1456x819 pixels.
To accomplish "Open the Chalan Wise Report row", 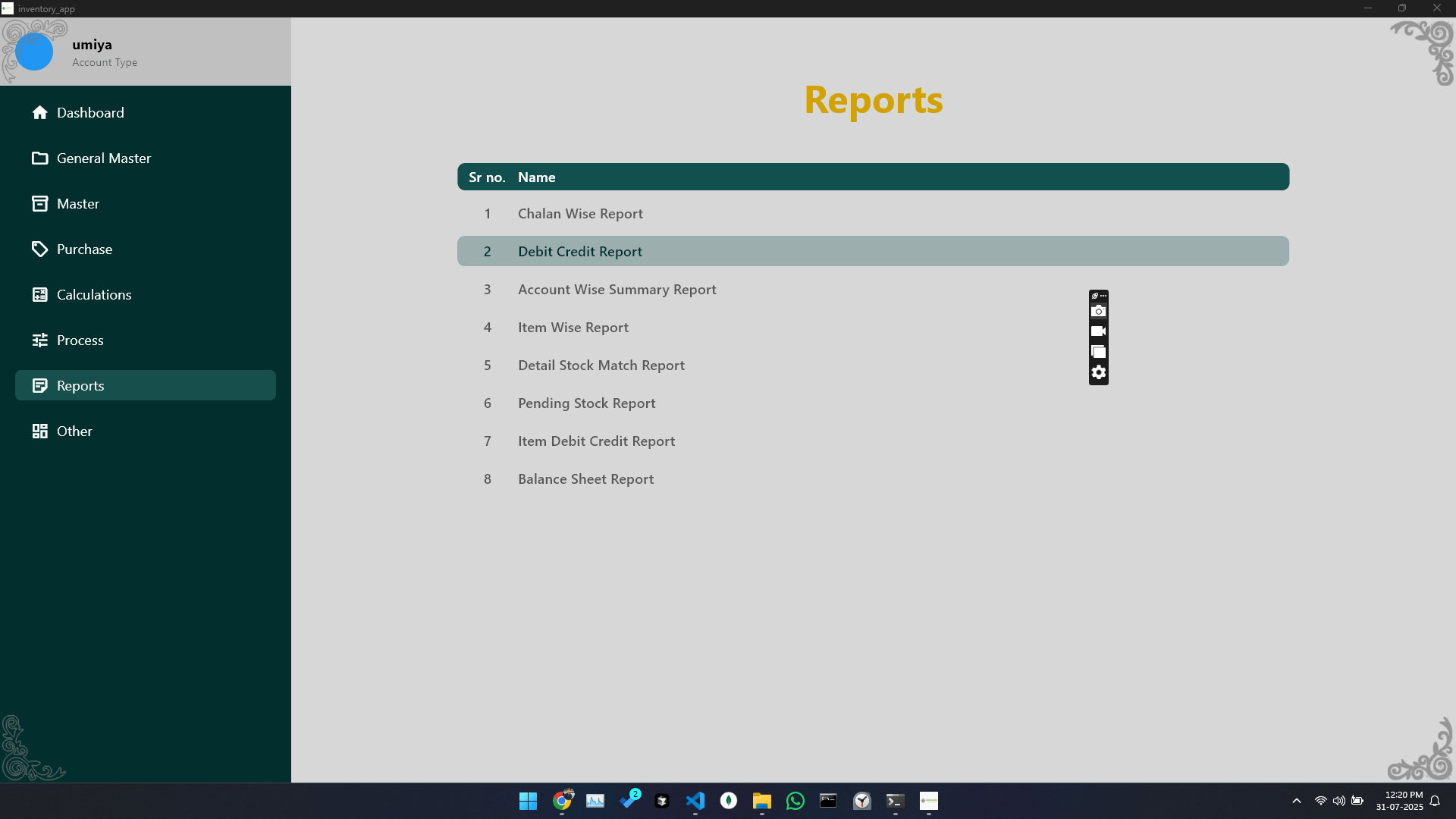I will (x=580, y=214).
